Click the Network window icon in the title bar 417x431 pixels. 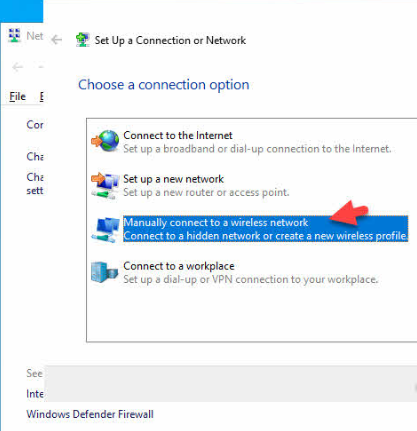[14, 35]
